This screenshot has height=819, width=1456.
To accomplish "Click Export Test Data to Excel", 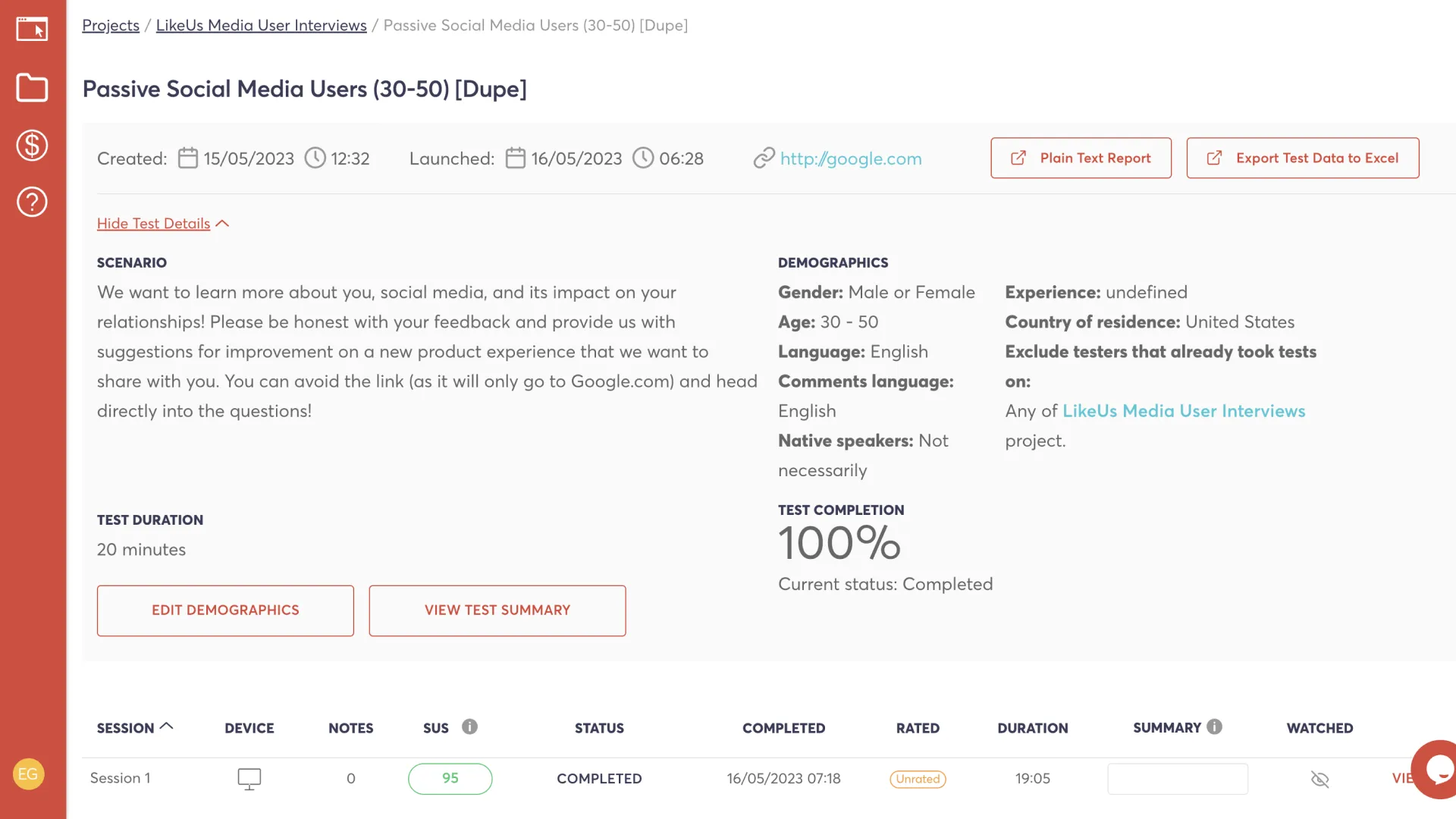I will (1303, 158).
